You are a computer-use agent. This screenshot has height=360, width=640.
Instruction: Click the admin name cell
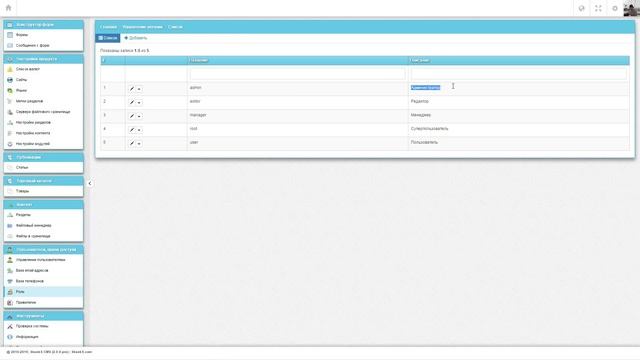pyautogui.click(x=298, y=88)
